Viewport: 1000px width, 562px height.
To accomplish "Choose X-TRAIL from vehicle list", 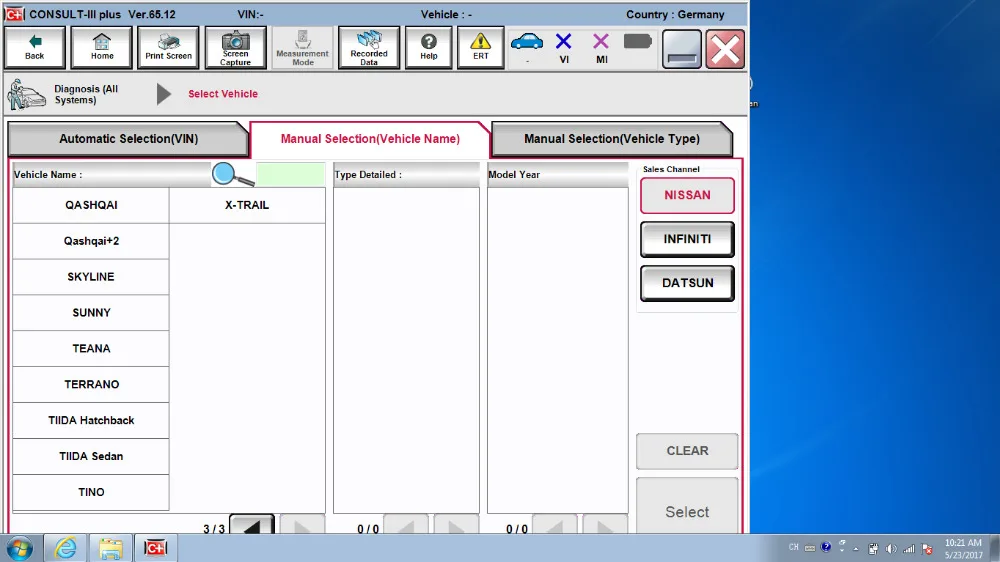I will click(x=247, y=205).
